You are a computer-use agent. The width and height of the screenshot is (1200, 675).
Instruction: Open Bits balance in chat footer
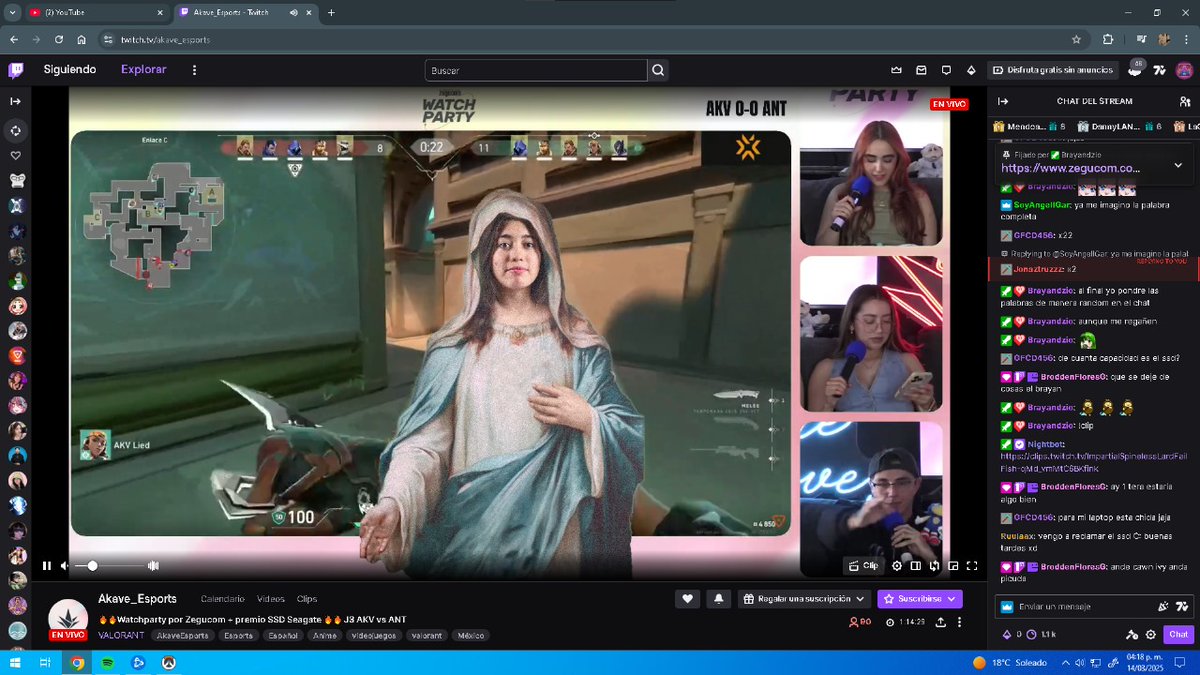click(x=1010, y=634)
